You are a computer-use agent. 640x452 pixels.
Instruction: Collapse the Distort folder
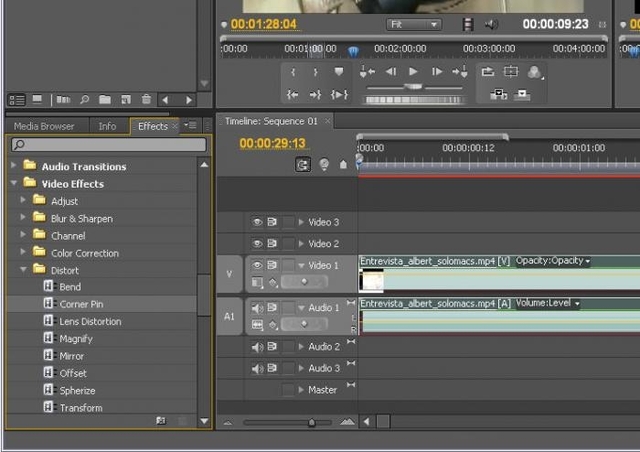(x=23, y=269)
